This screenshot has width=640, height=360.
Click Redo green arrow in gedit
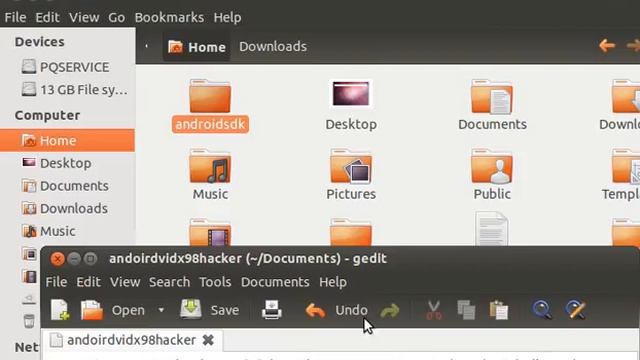click(x=390, y=311)
